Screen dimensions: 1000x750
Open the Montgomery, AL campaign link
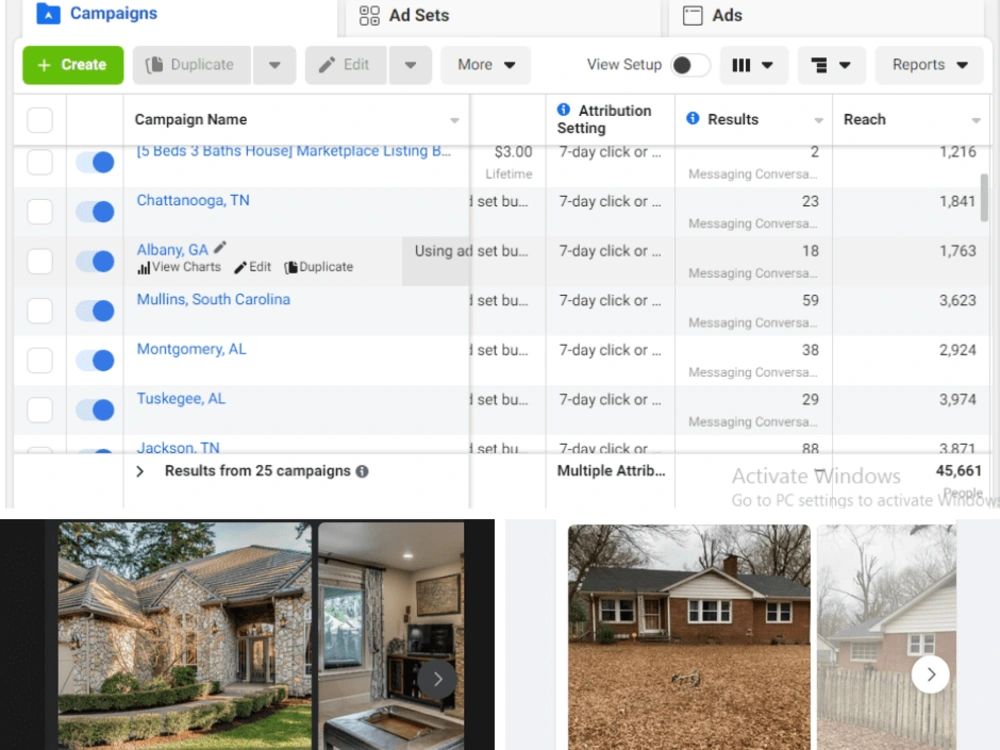(191, 349)
